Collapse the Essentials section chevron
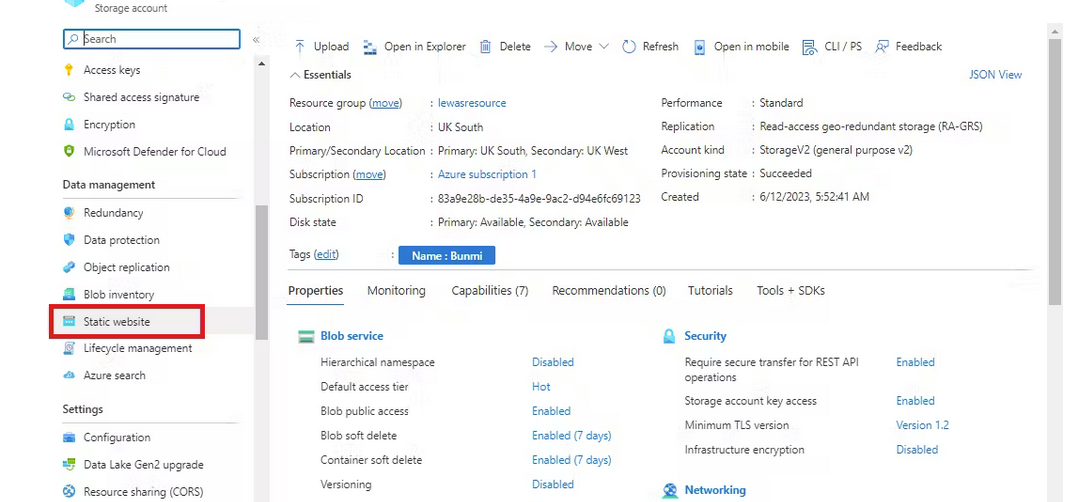This screenshot has width=1067, height=502. click(x=294, y=75)
